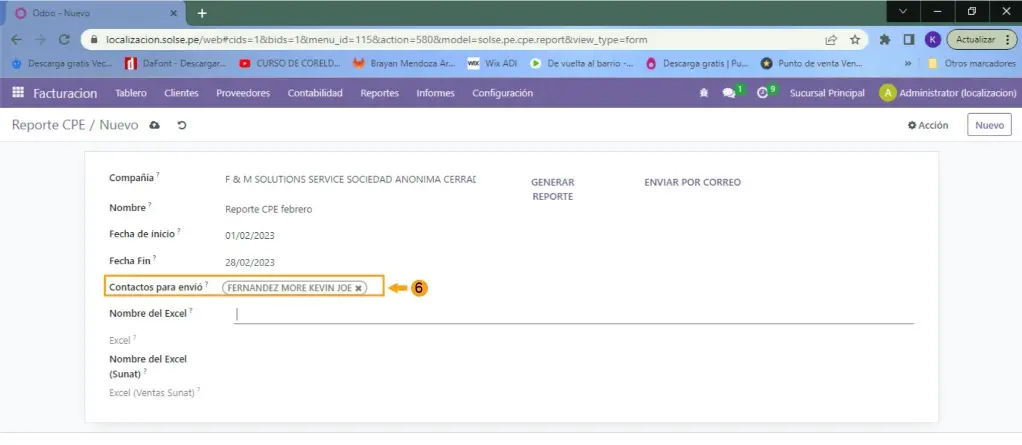
Task: Open the Sucursal Principal company switcher
Action: 826,93
